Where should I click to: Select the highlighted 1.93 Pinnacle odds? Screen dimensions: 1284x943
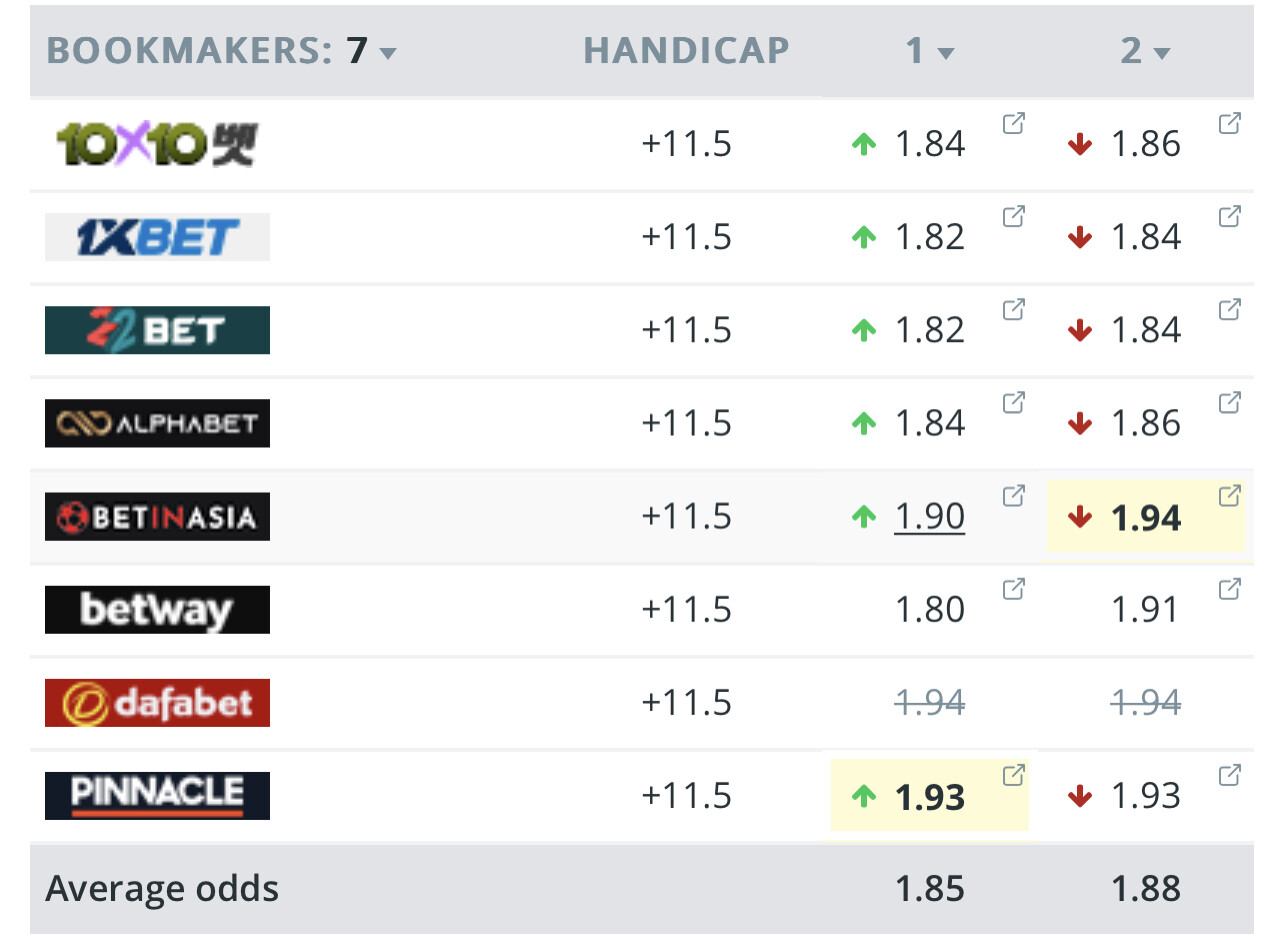(x=930, y=797)
